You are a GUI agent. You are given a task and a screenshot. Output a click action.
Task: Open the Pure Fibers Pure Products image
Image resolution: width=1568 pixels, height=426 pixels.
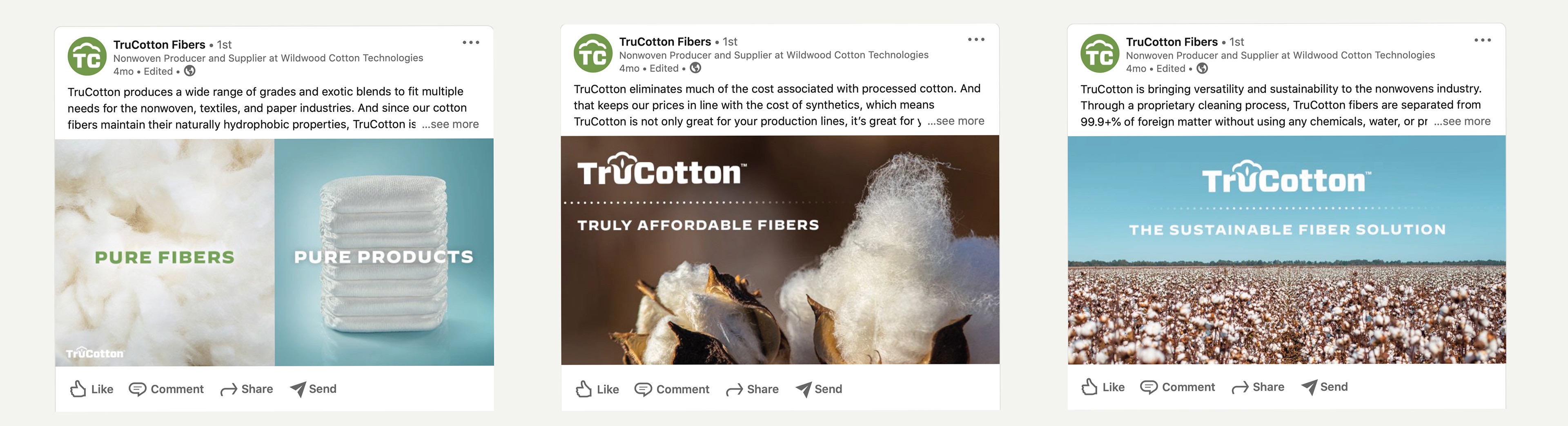tap(274, 252)
